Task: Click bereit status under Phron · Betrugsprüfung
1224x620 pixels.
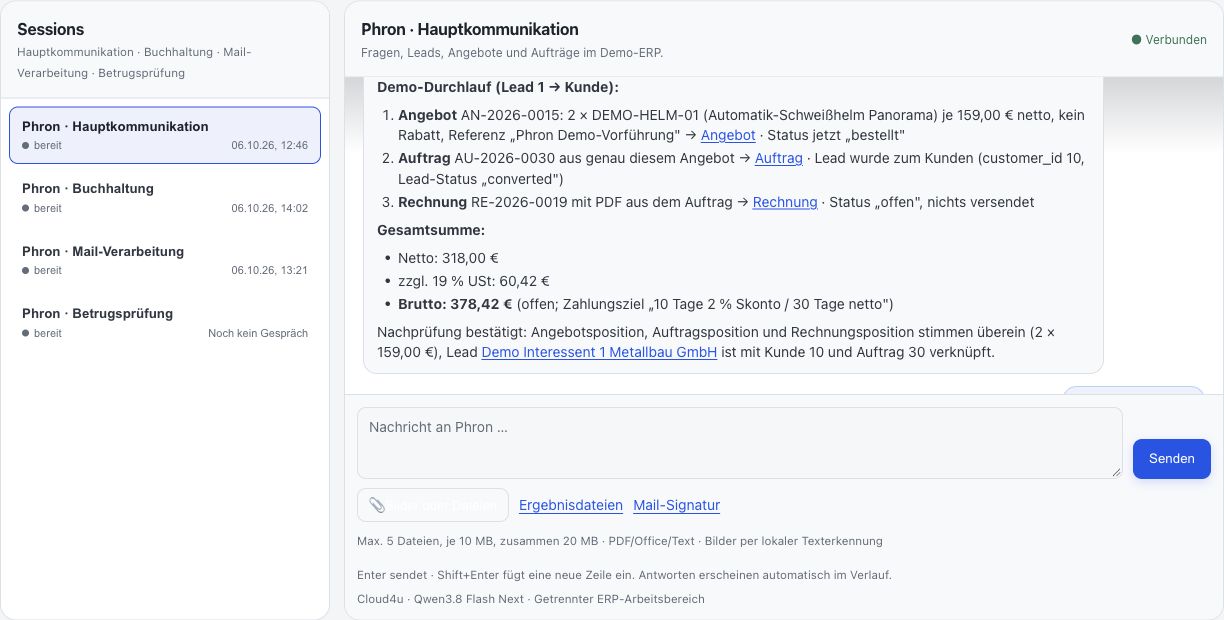Action: pyautogui.click(x=42, y=333)
